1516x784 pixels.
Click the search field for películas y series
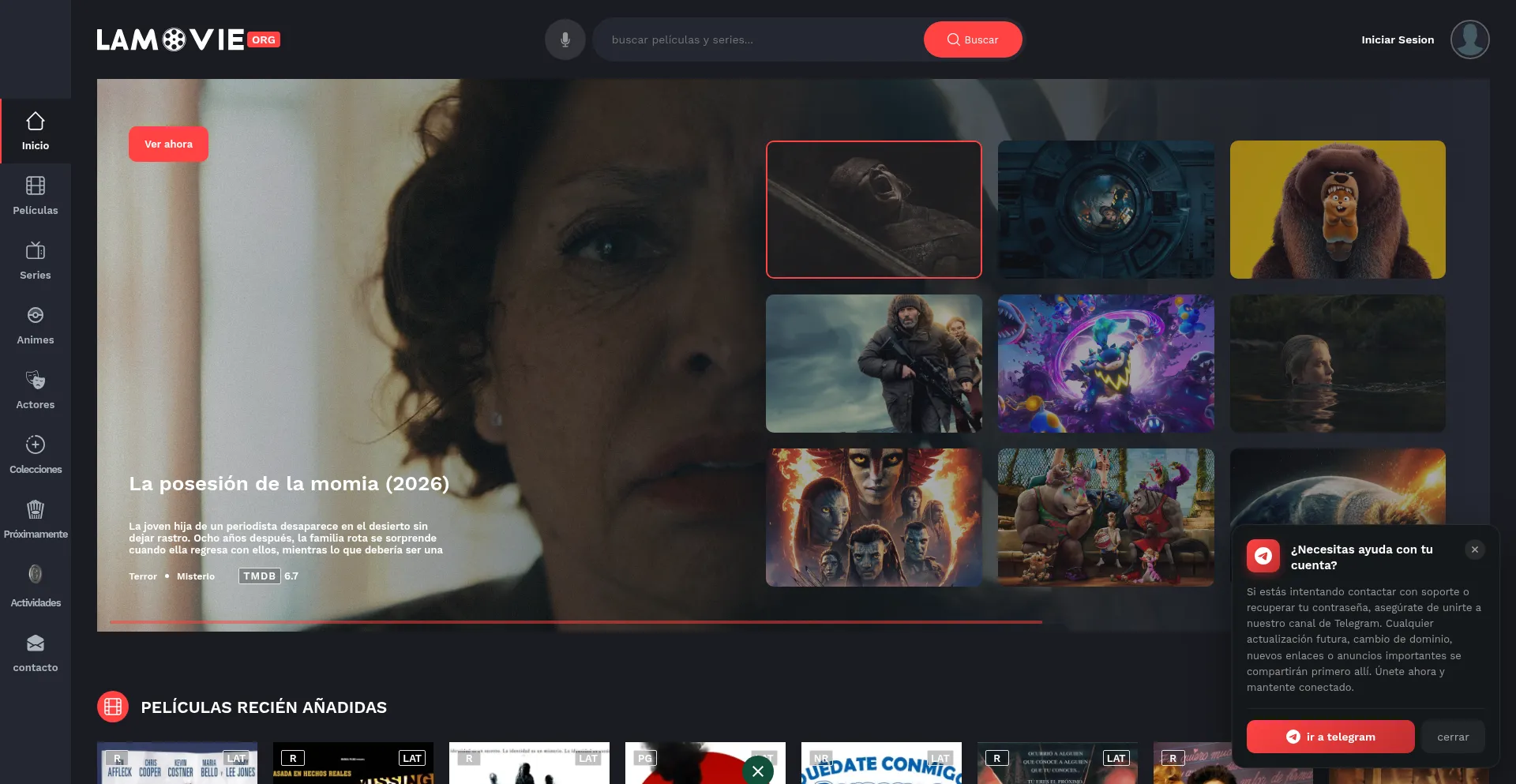[758, 39]
